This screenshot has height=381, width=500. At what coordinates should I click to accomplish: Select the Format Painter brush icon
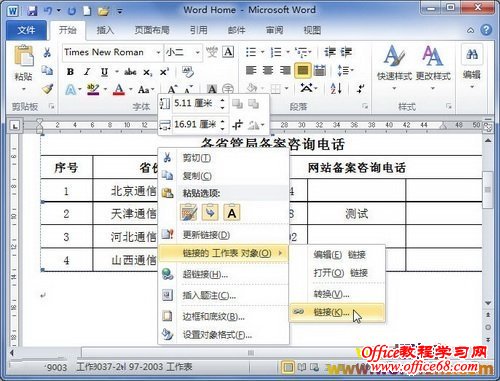47,89
